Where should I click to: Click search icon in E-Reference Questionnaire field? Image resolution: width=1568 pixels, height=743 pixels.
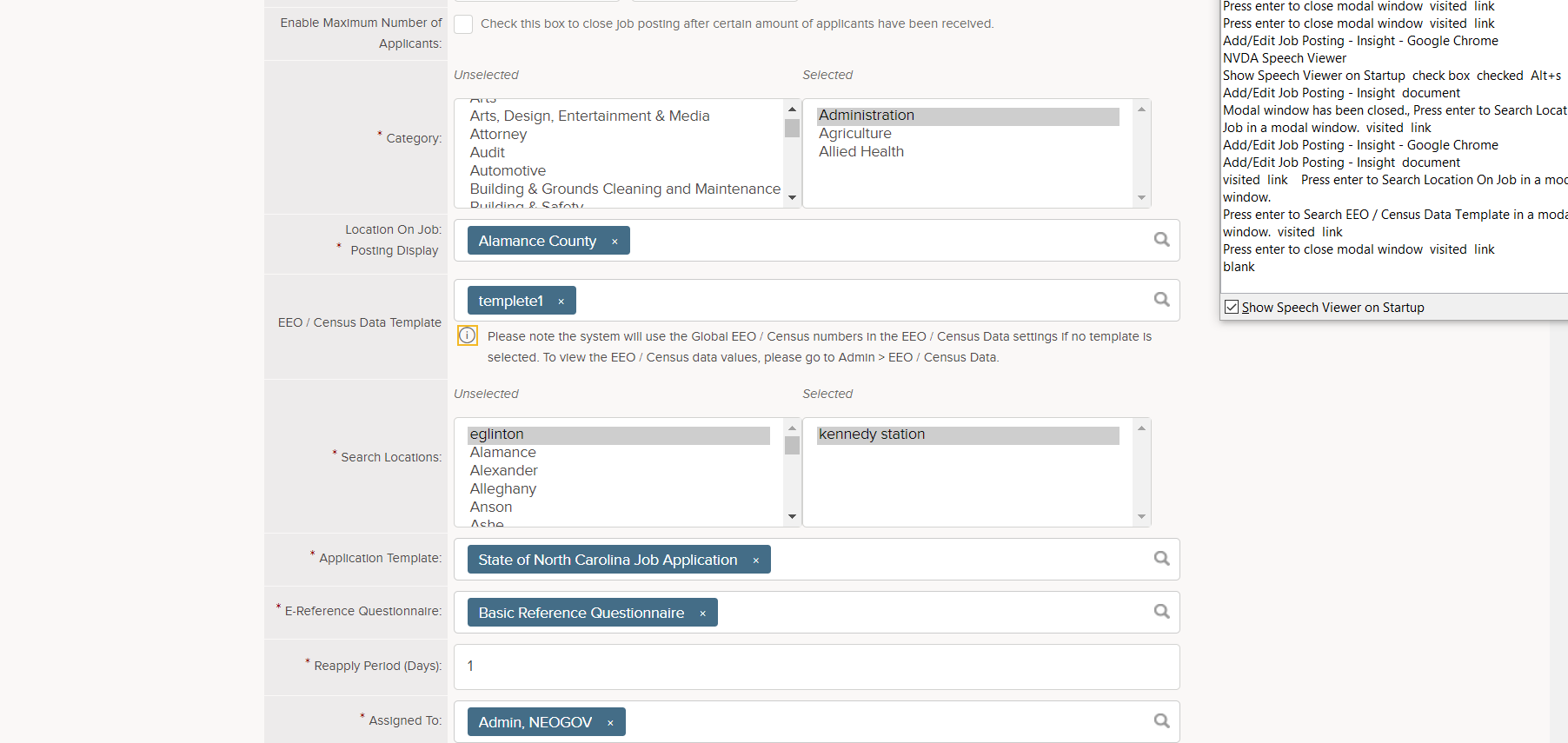(1161, 612)
